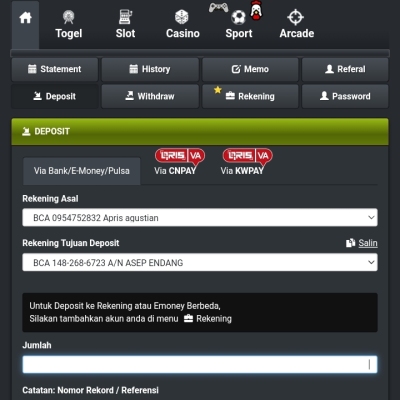Click the rooster icon above Sport
Viewport: 400px width, 400px height.
[256, 10]
